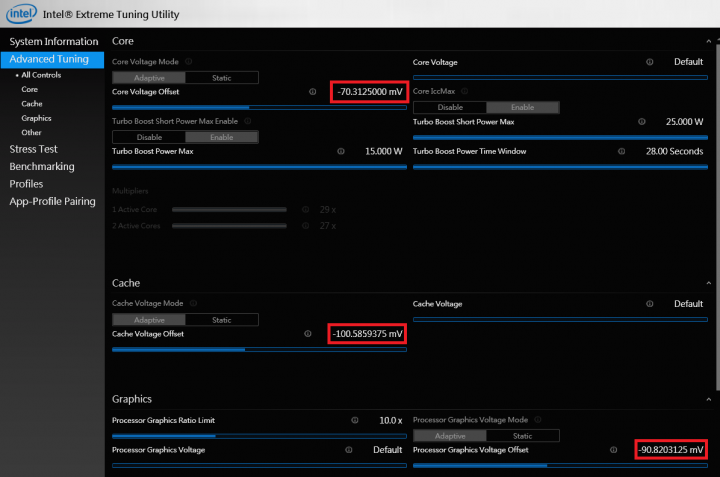Image resolution: width=720 pixels, height=477 pixels.
Task: Click the -90.8203125 mV graphics offset value
Action: tap(671, 450)
